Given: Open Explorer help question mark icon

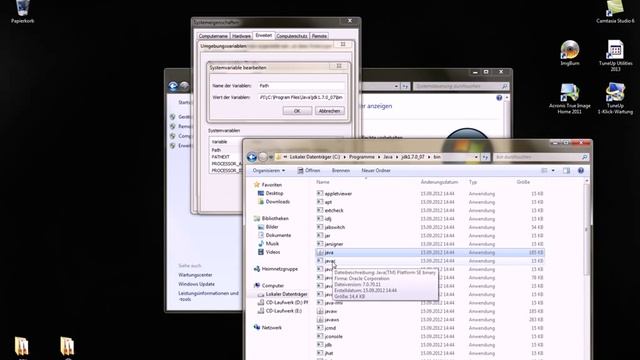Looking at the screenshot, I should [581, 171].
